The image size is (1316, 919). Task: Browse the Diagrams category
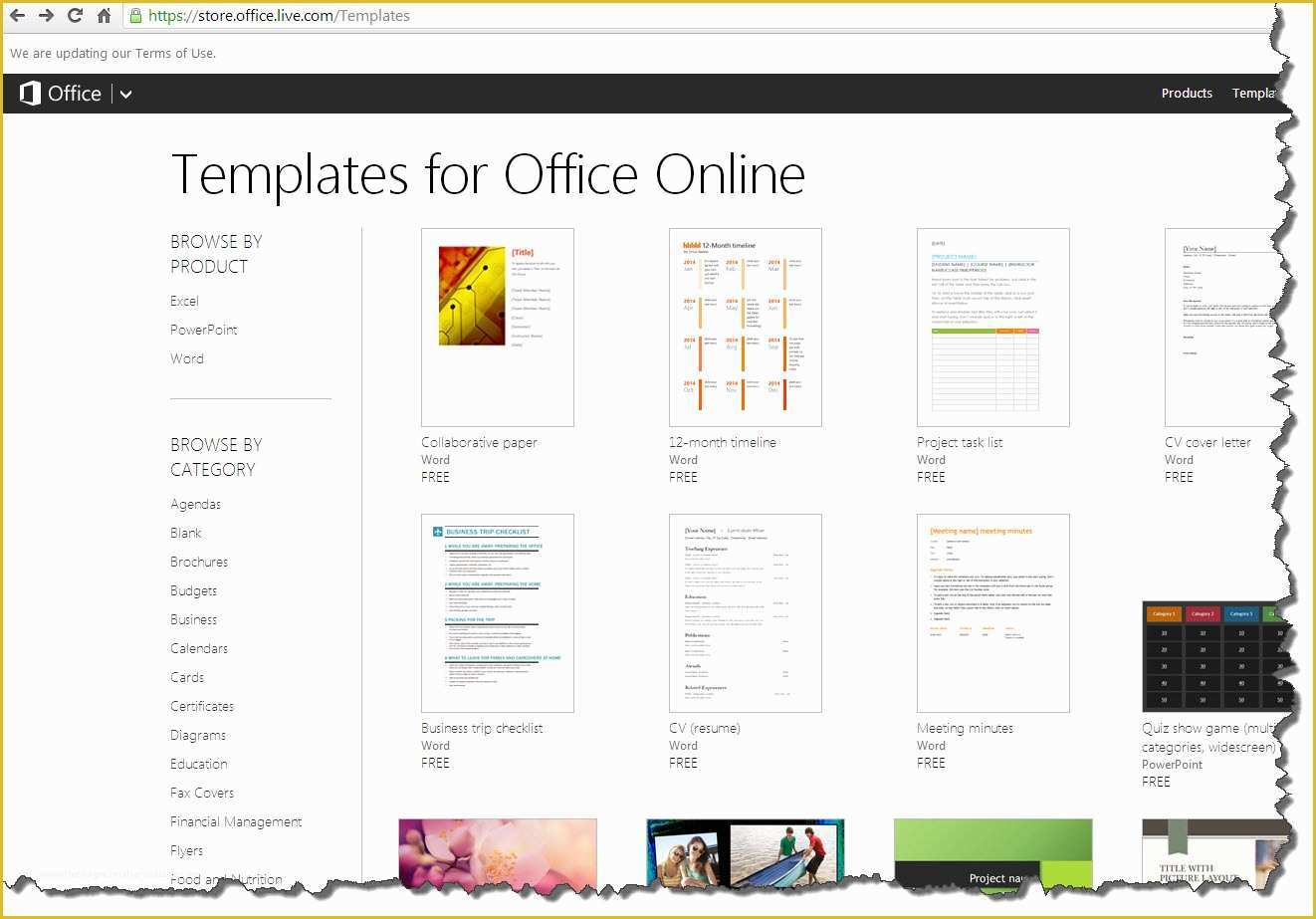point(198,735)
